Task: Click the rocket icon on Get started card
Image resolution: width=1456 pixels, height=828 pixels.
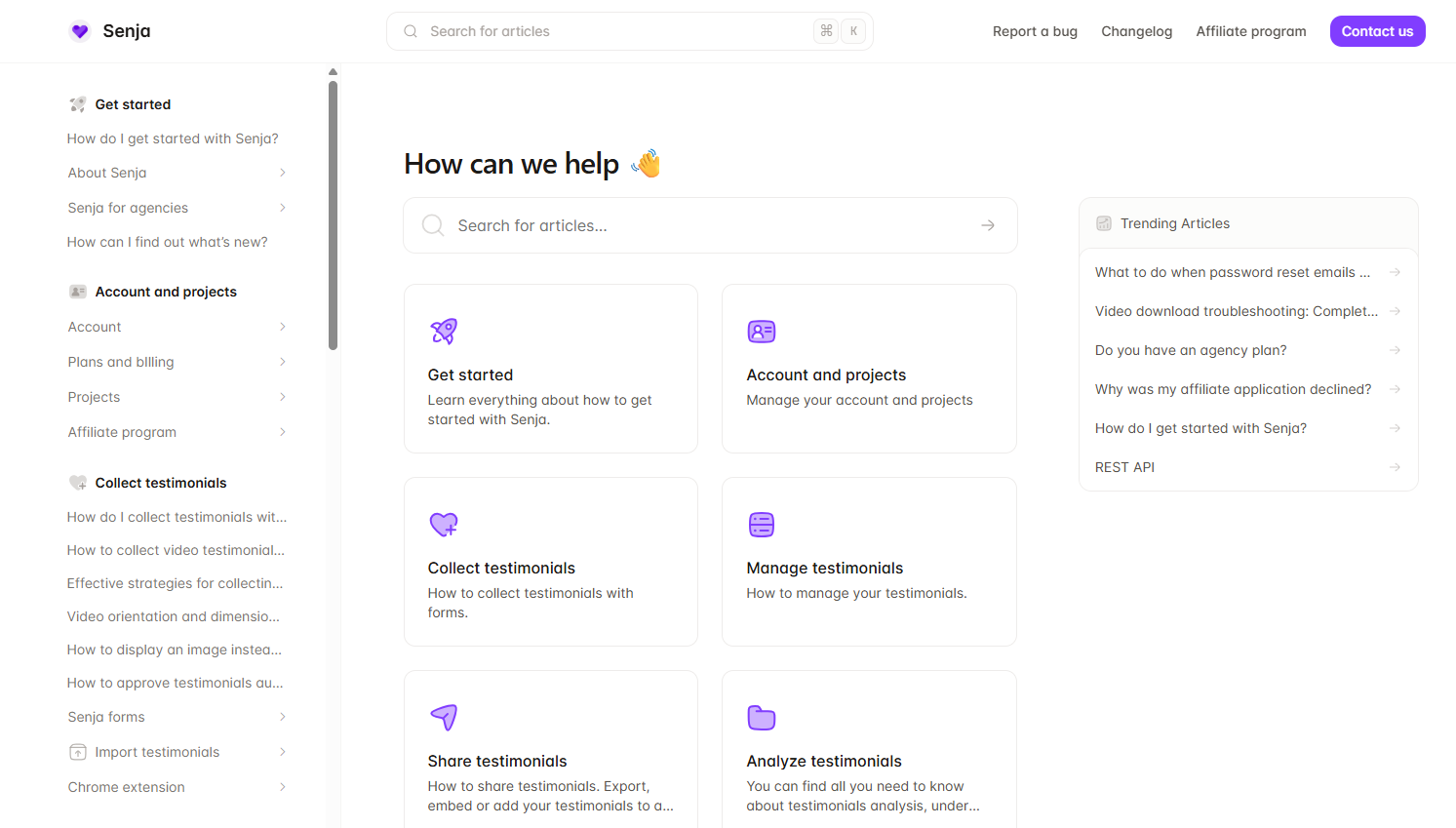Action: coord(444,332)
